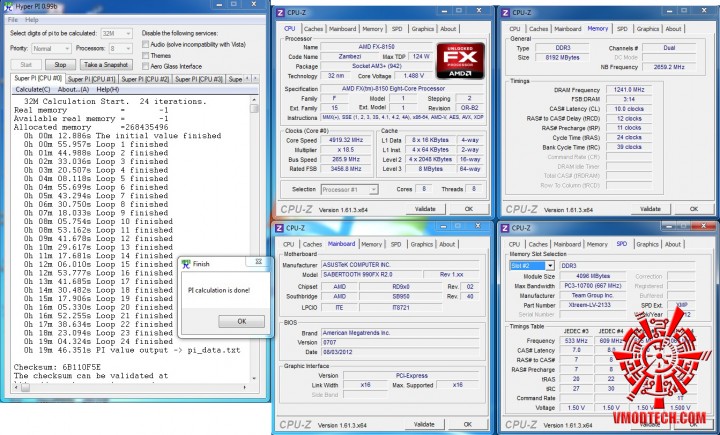The width and height of the screenshot is (720, 435).
Task: Click OK in Memory CPU-Z window
Action: click(x=693, y=209)
